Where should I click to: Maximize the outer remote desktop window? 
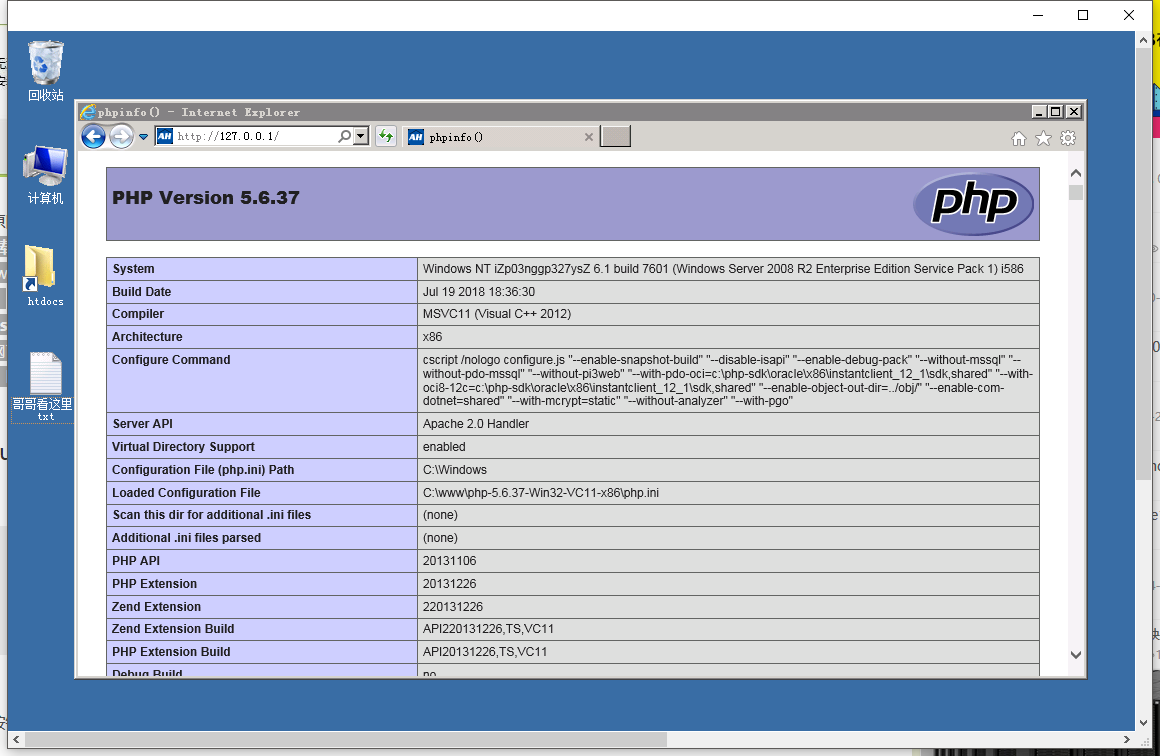coord(1083,15)
